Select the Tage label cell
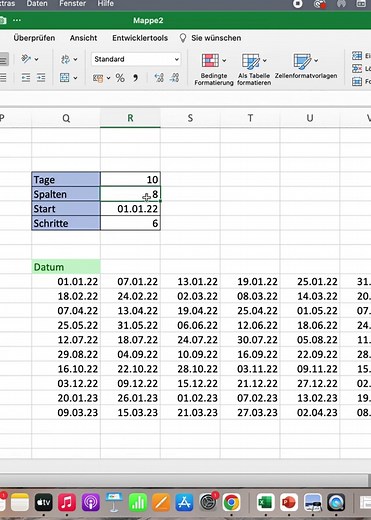This screenshot has width=371, height=520. tap(66, 179)
